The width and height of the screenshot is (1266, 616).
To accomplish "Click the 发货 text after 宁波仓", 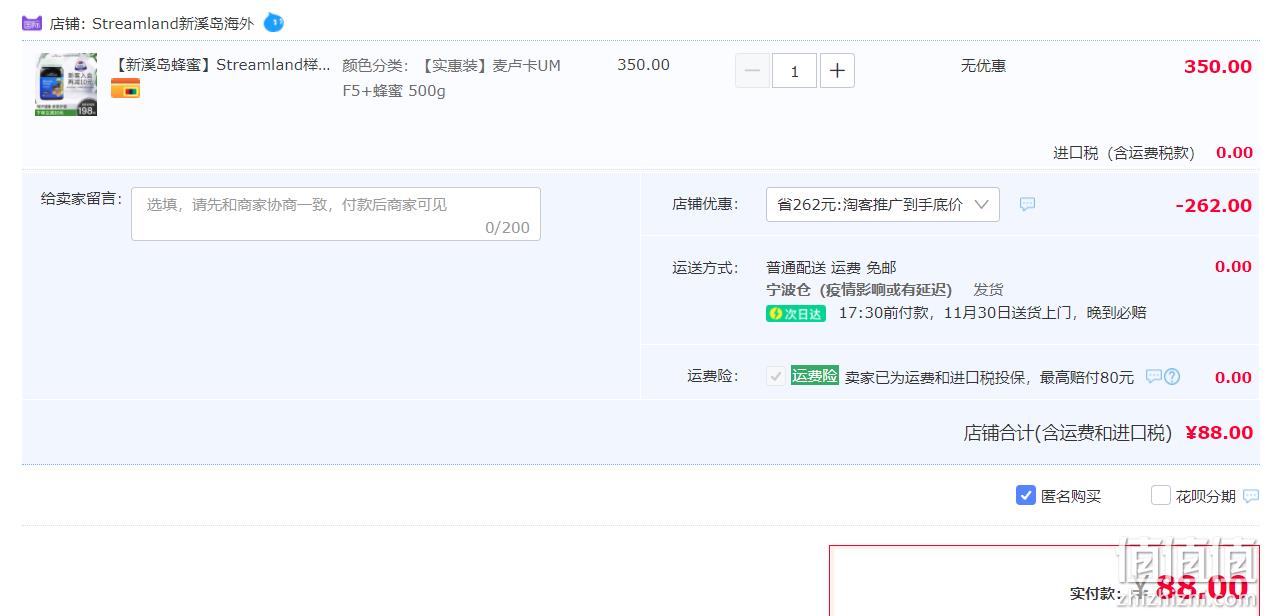I will [988, 290].
